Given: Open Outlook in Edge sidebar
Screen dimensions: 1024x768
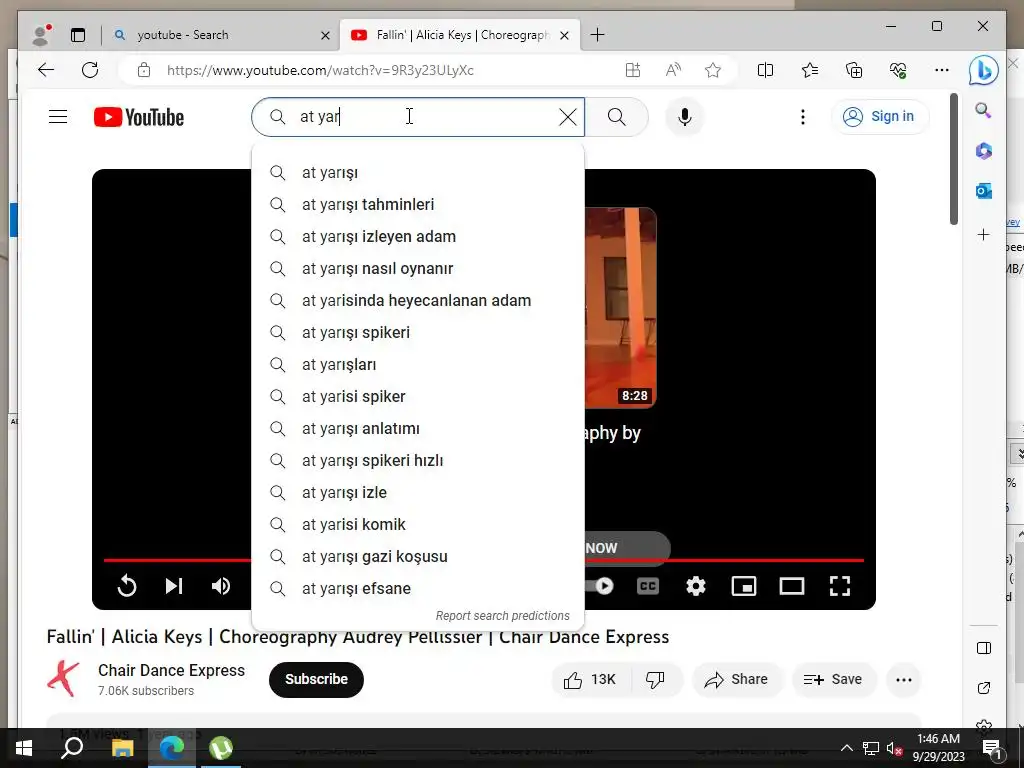Looking at the screenshot, I should pos(984,191).
